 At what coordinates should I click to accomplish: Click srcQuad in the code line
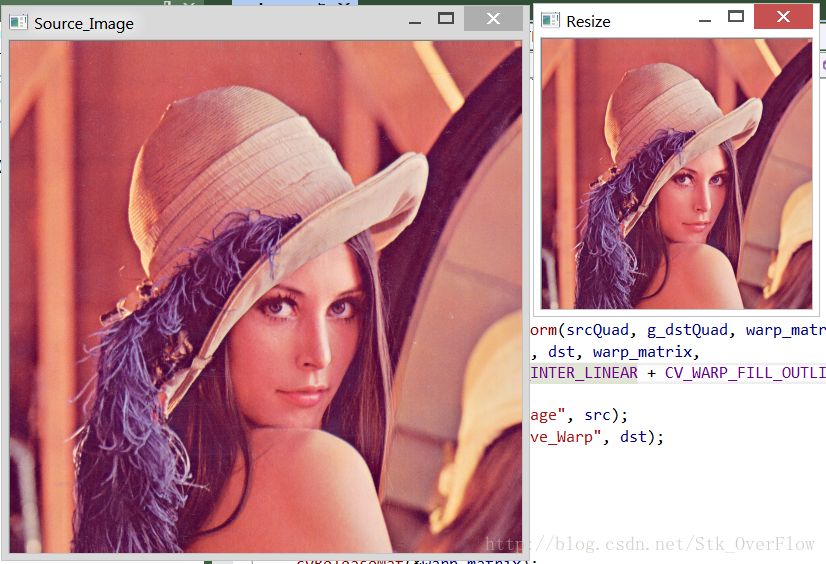(597, 330)
